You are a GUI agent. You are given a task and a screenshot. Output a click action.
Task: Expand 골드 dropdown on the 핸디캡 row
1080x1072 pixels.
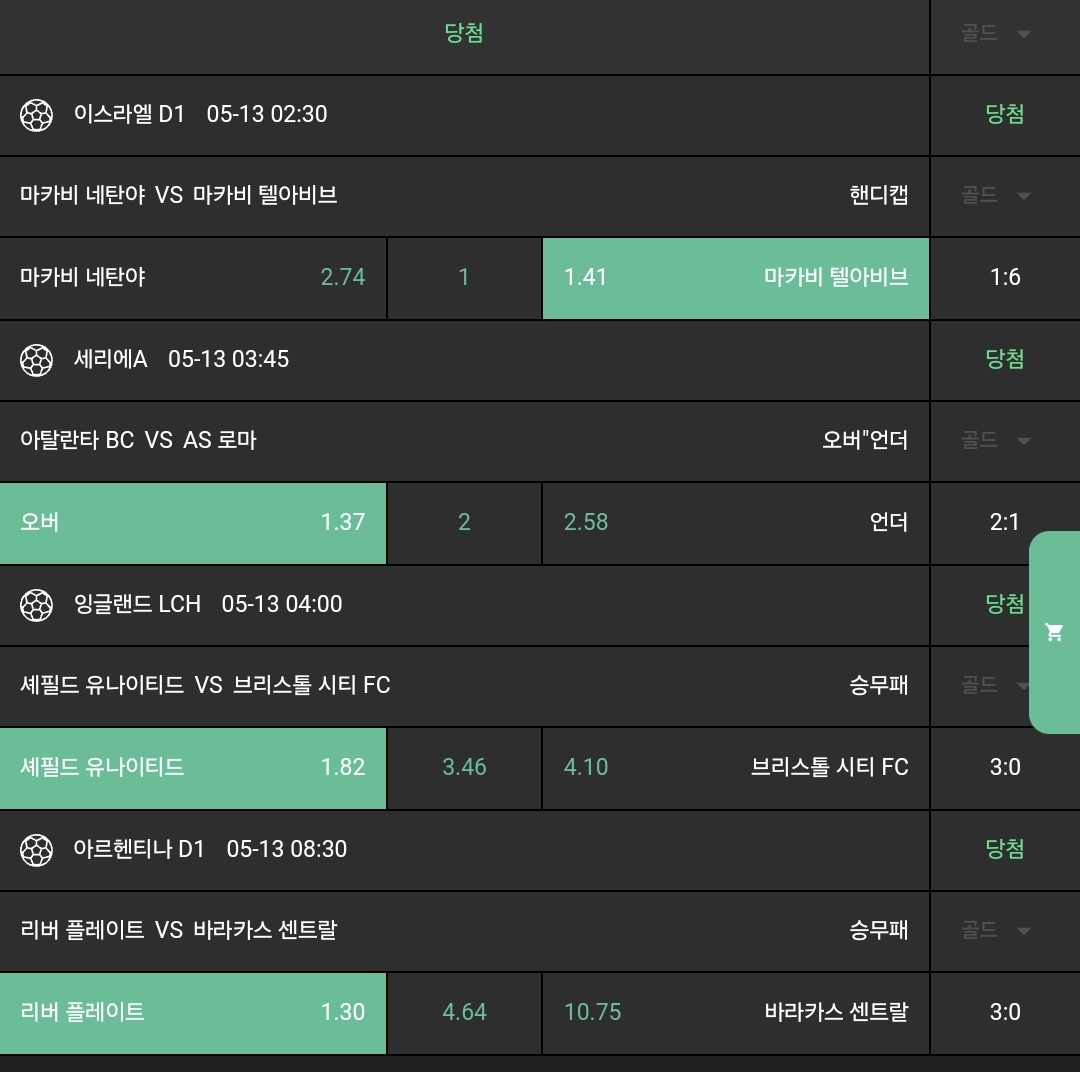[996, 196]
